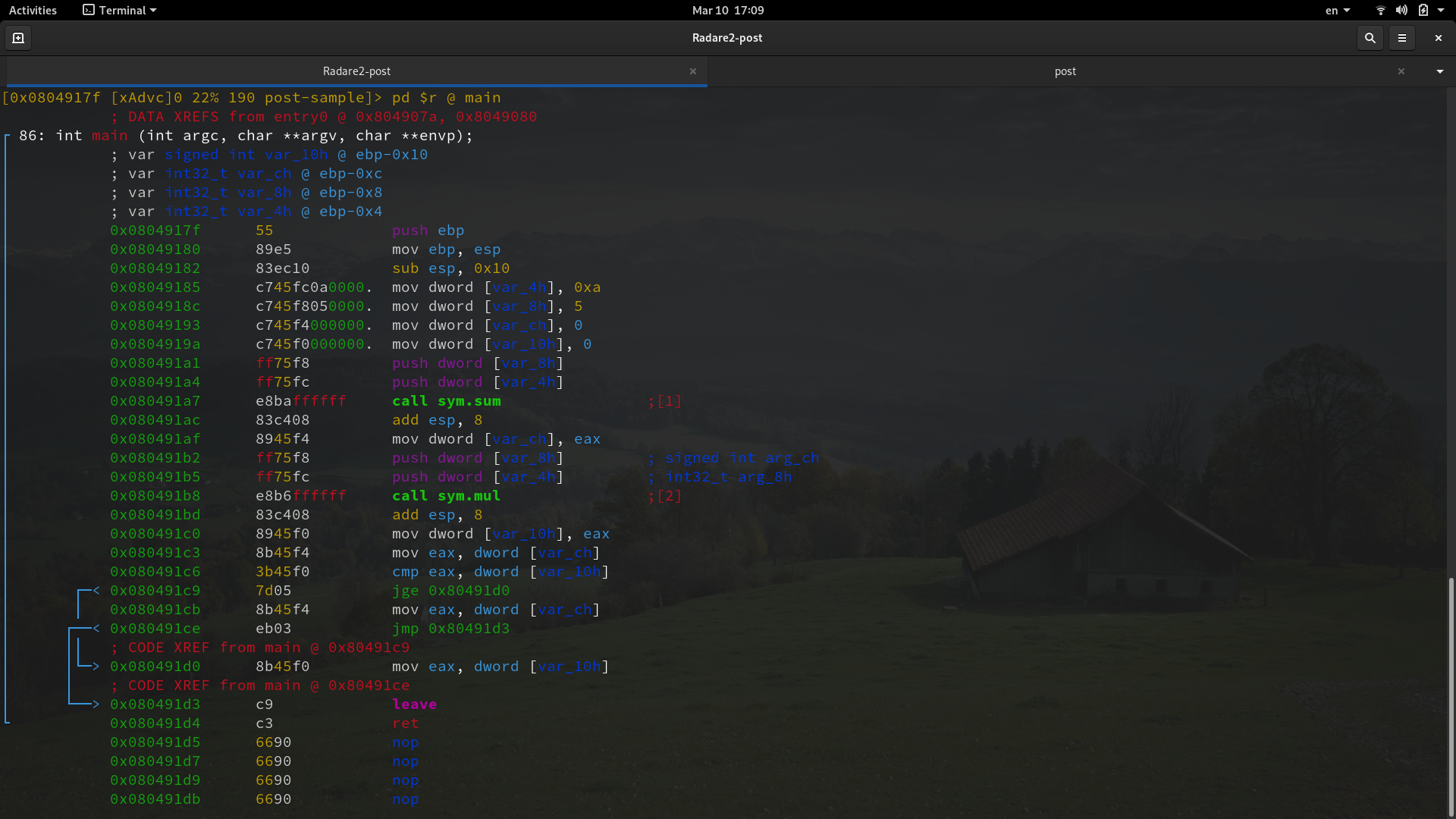Click the volume icon in the system tray

[1400, 10]
